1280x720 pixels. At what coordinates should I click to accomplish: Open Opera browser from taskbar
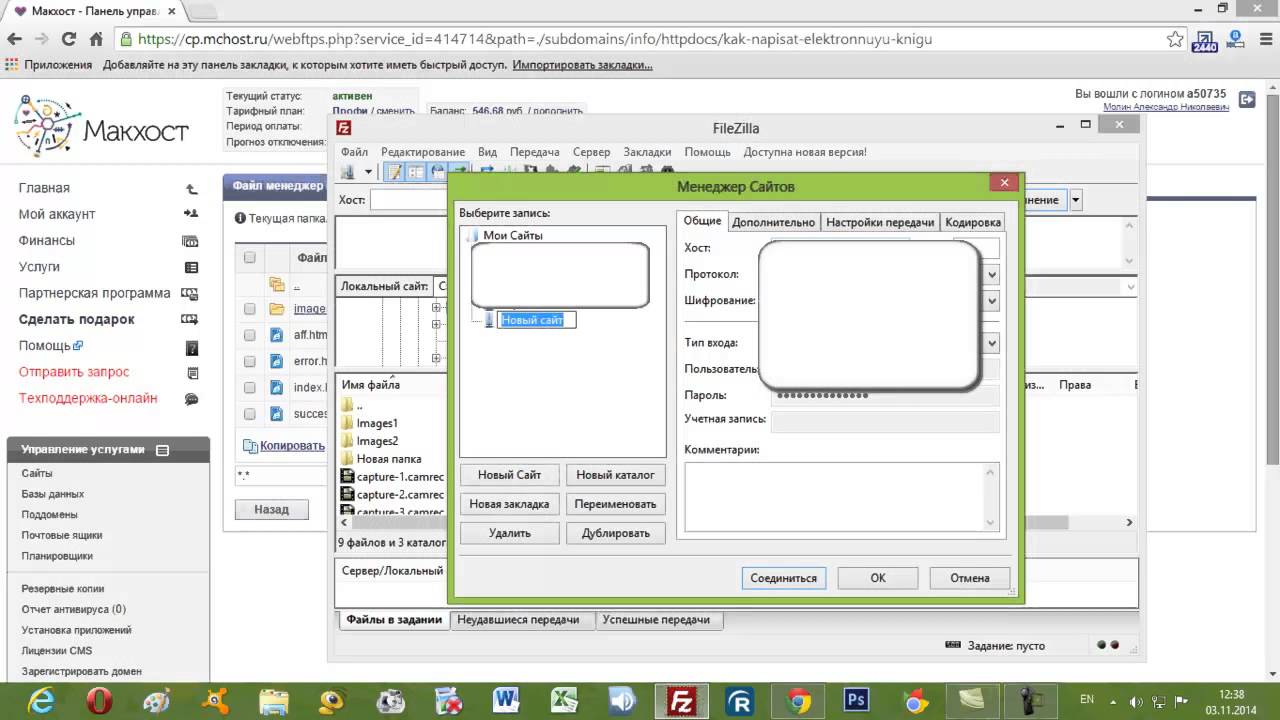99,701
